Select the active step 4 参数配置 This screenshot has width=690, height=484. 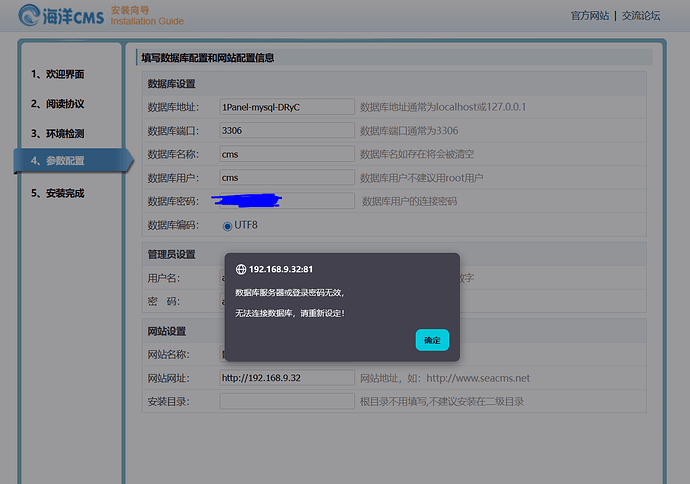point(62,161)
